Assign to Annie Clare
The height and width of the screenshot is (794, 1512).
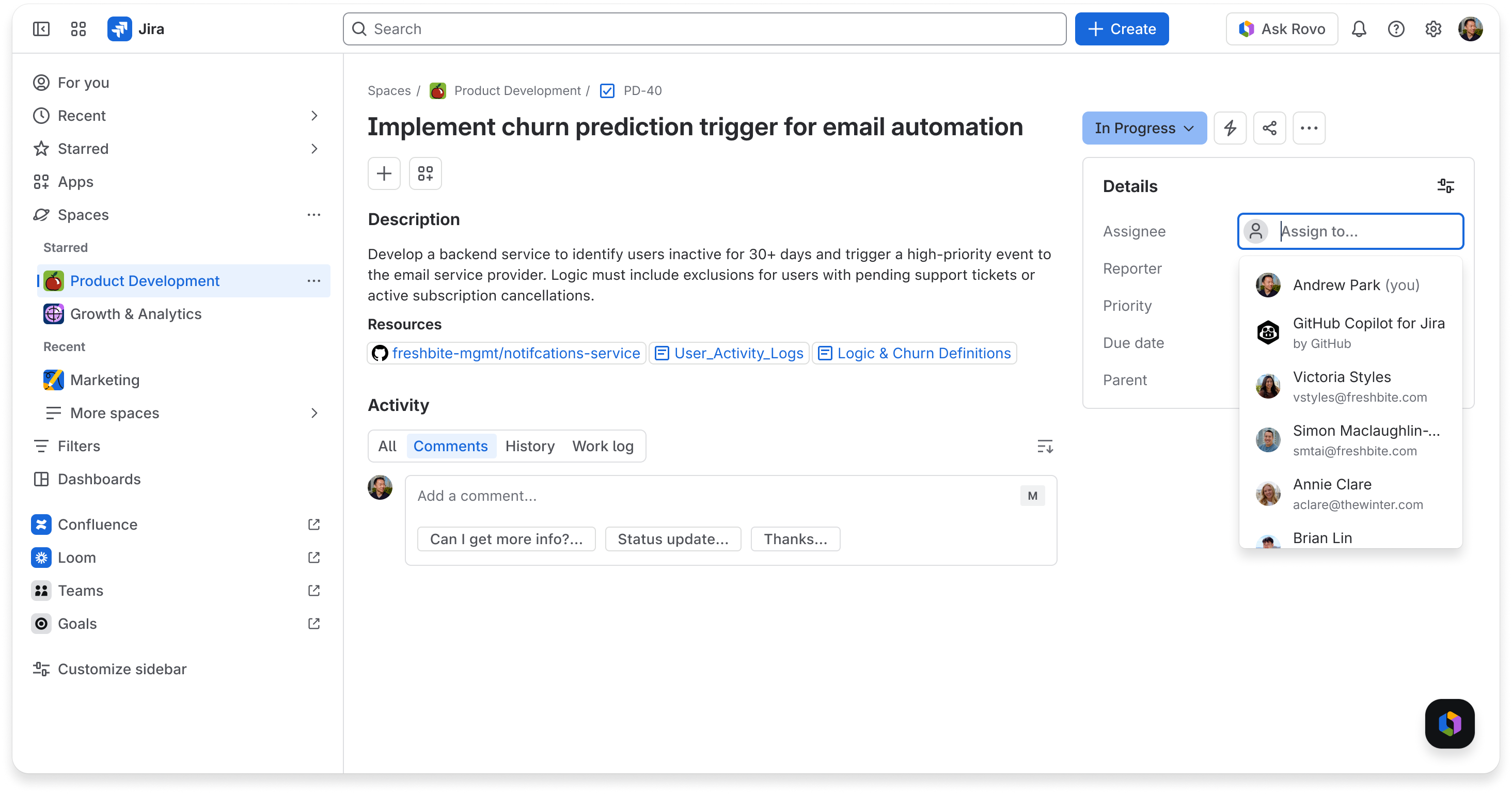pos(1350,494)
